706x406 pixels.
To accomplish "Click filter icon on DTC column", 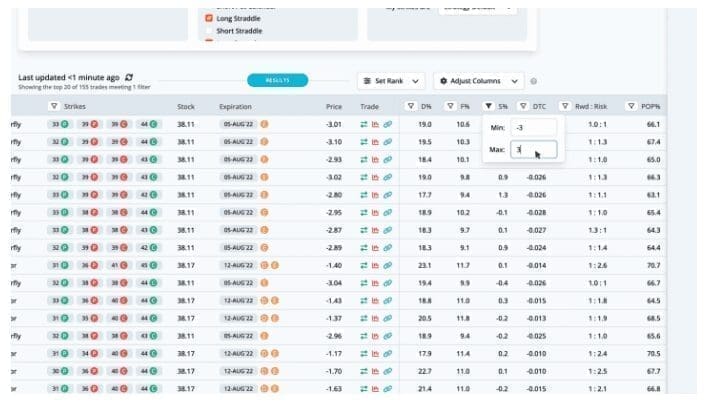I will (523, 106).
